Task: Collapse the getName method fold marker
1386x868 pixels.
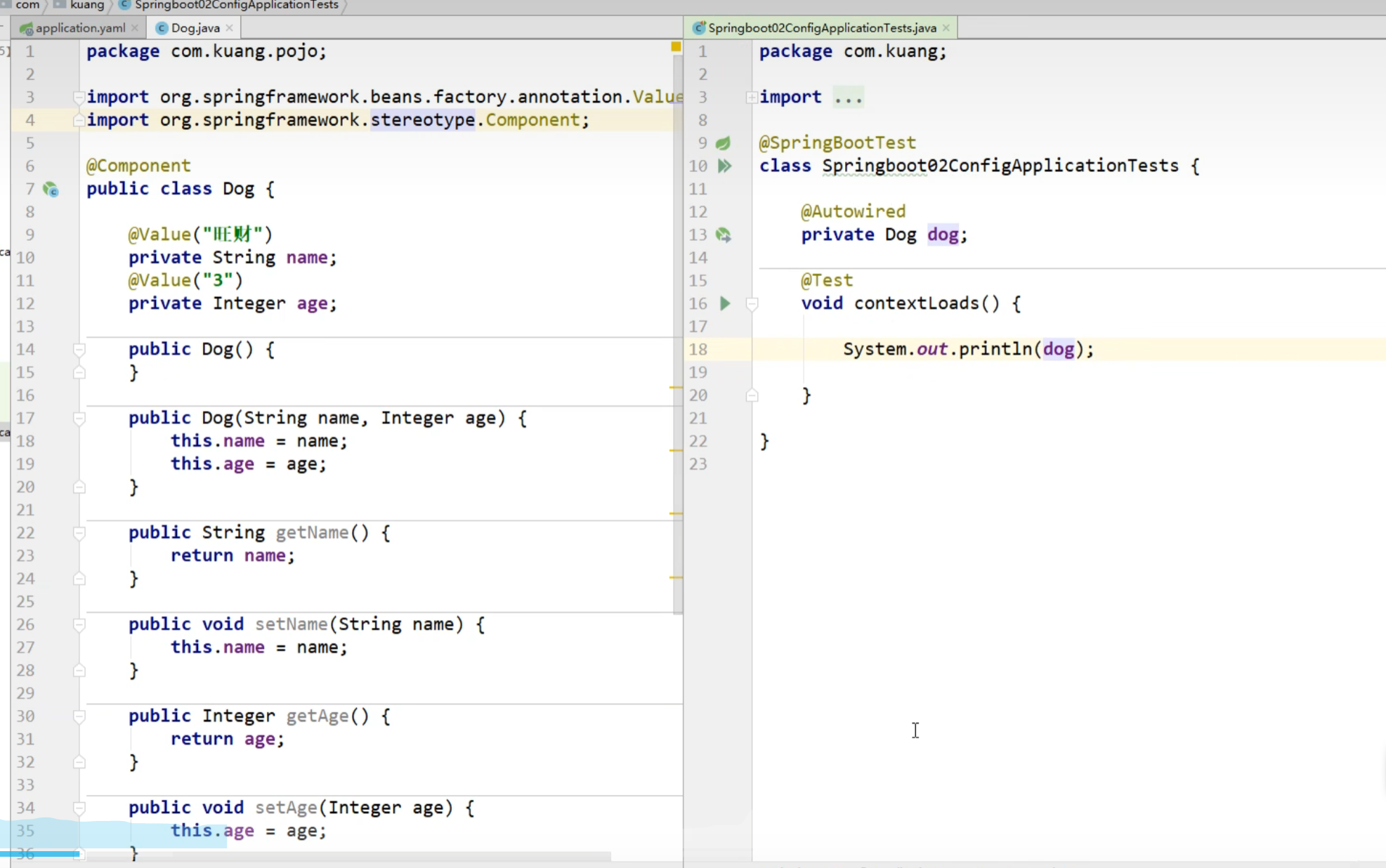Action: pos(79,533)
